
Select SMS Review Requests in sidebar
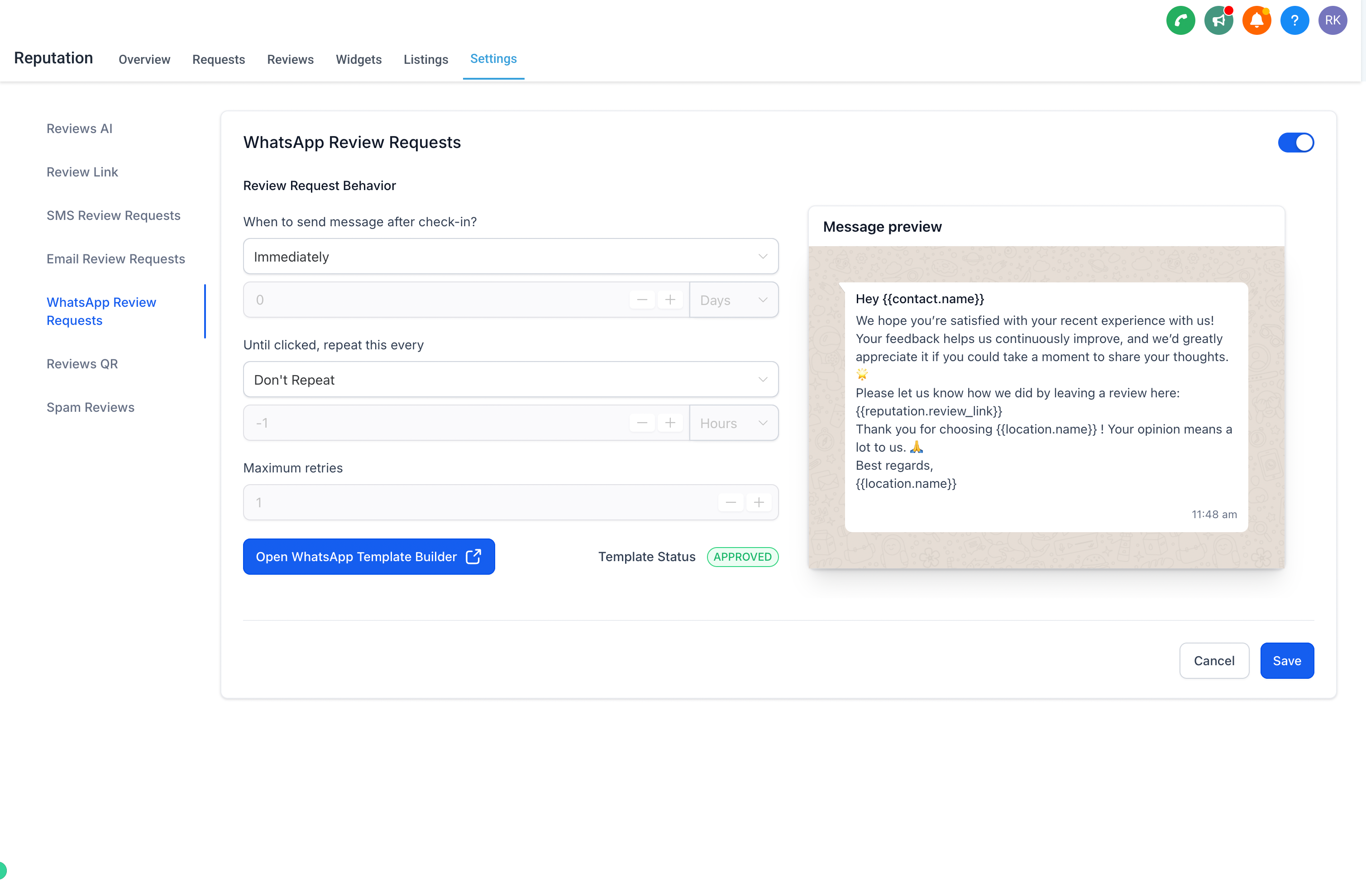coord(113,215)
